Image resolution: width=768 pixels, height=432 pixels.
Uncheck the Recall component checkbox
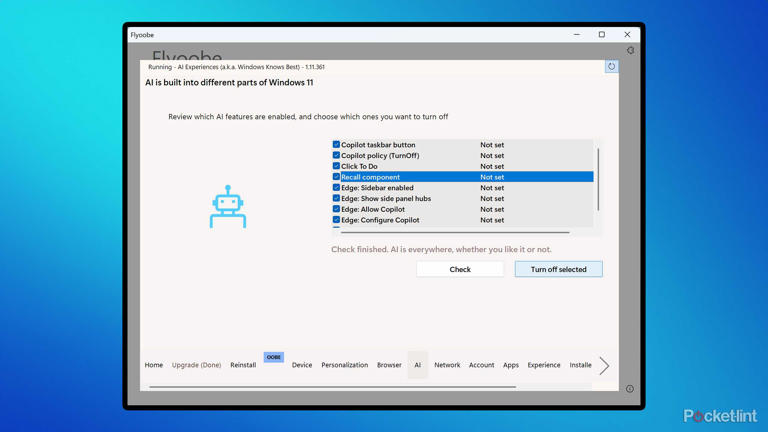336,177
